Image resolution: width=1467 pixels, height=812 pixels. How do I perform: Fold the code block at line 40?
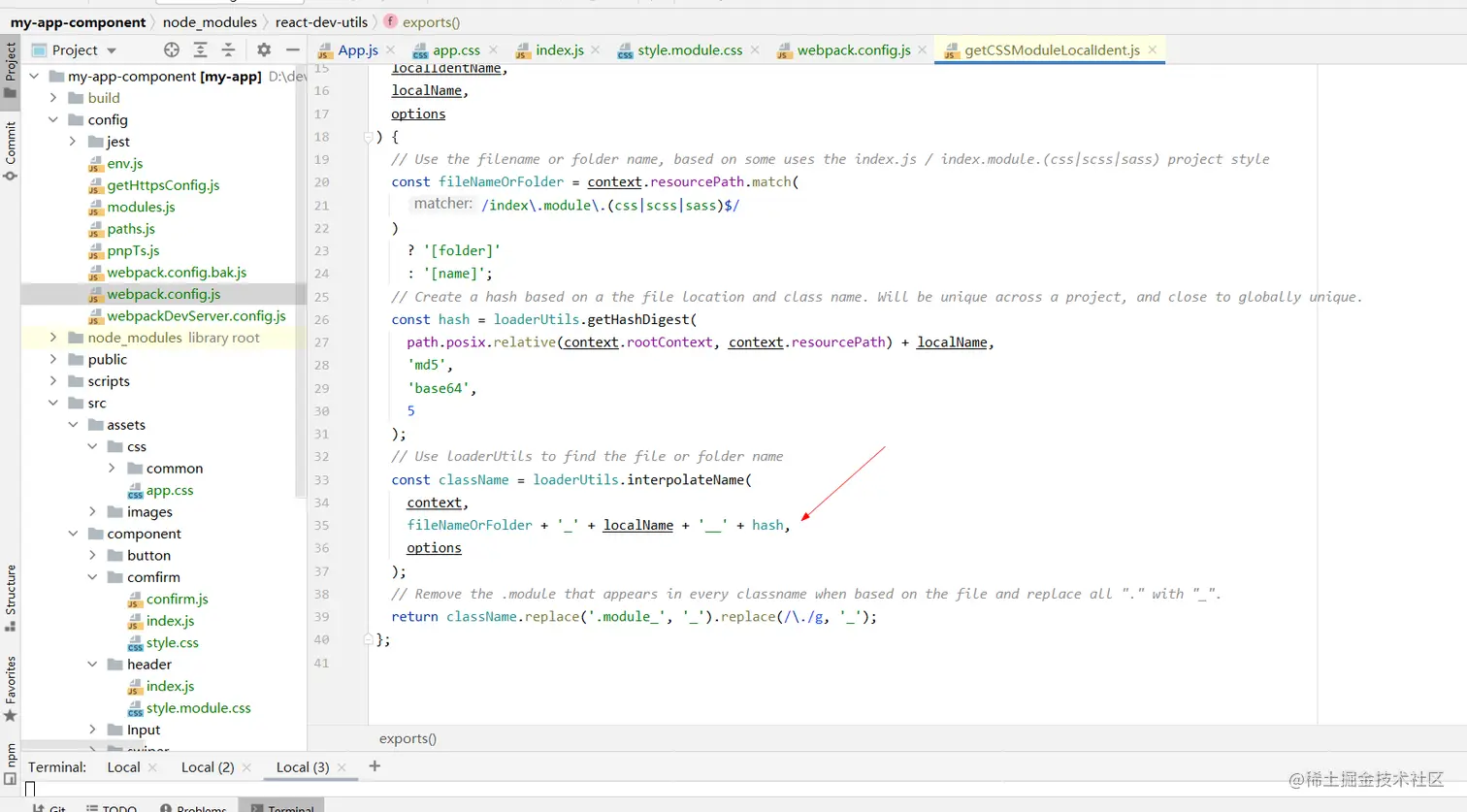point(369,639)
